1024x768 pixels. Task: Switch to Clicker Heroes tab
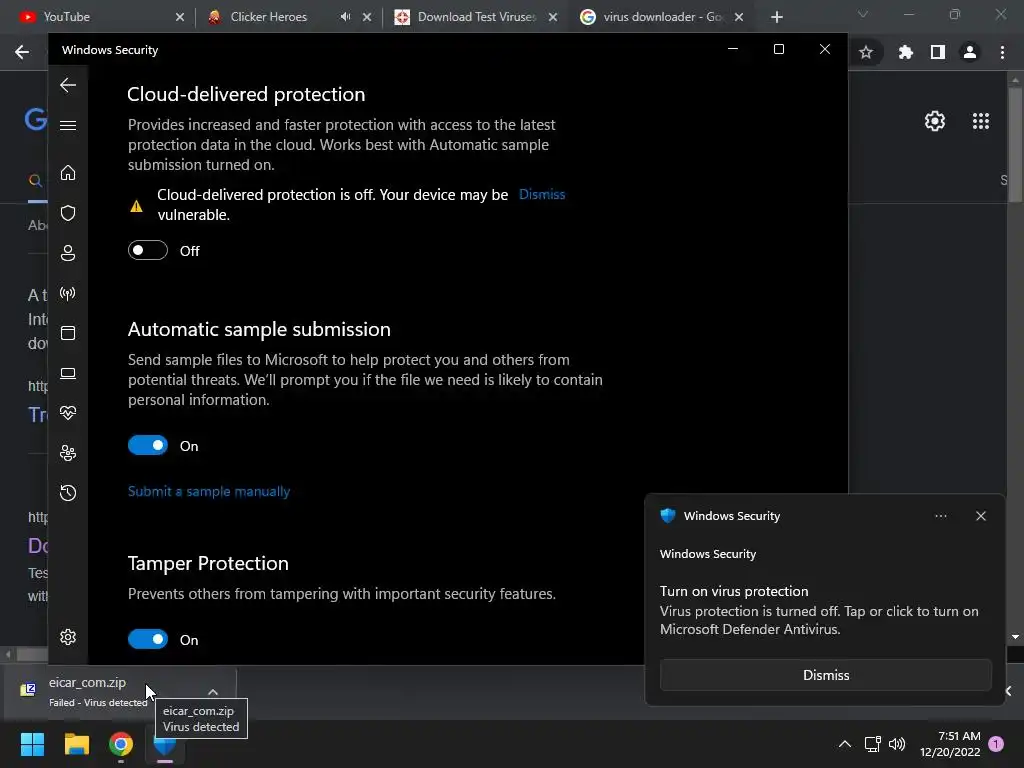pos(287,17)
